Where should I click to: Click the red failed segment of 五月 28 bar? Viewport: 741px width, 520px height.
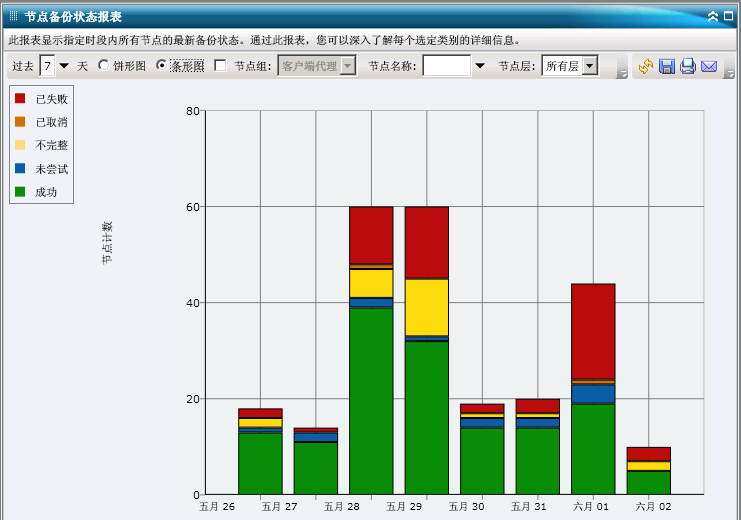point(371,235)
